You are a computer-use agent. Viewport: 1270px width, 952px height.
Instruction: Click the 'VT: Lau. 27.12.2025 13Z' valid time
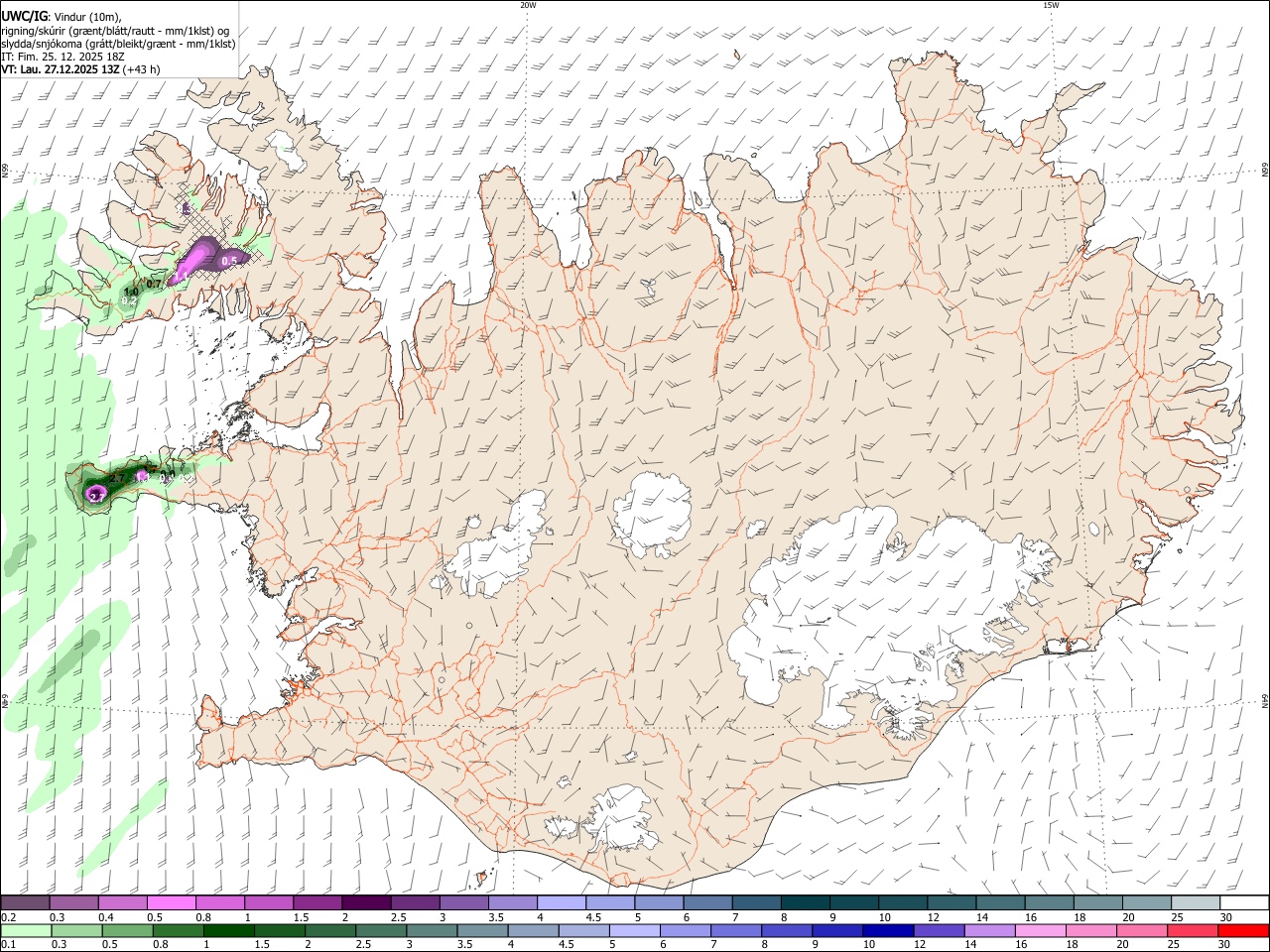coord(61,69)
